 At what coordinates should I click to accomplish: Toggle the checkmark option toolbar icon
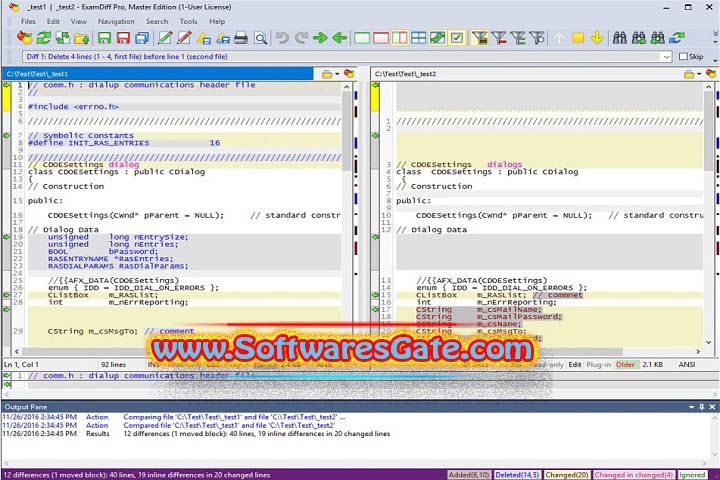click(456, 38)
